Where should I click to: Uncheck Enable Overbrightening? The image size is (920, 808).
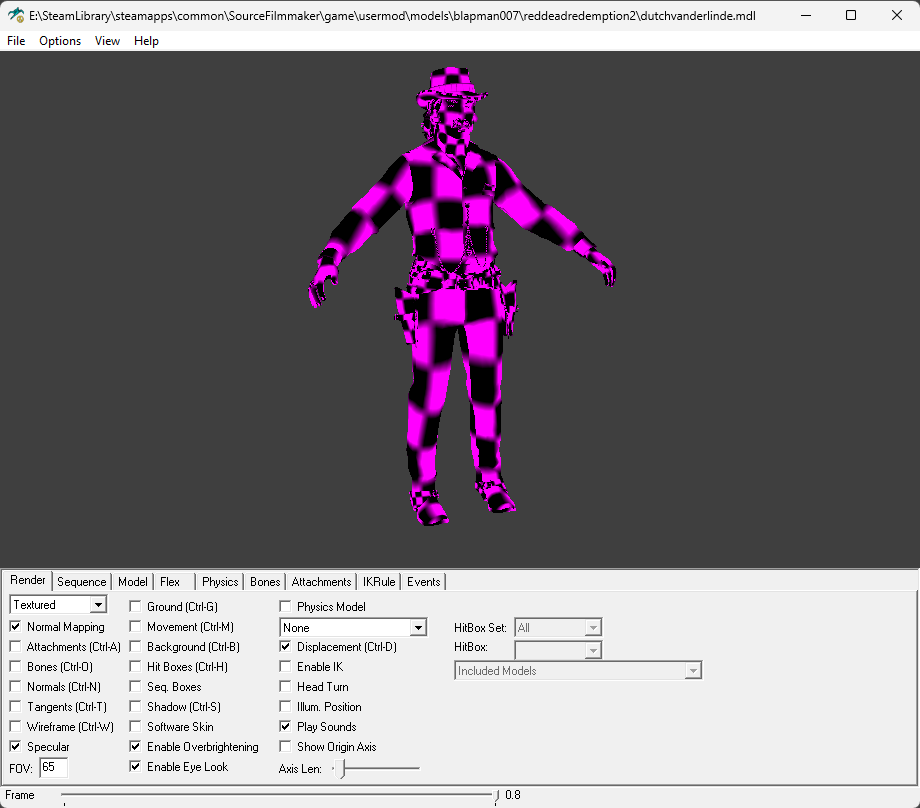coord(136,746)
